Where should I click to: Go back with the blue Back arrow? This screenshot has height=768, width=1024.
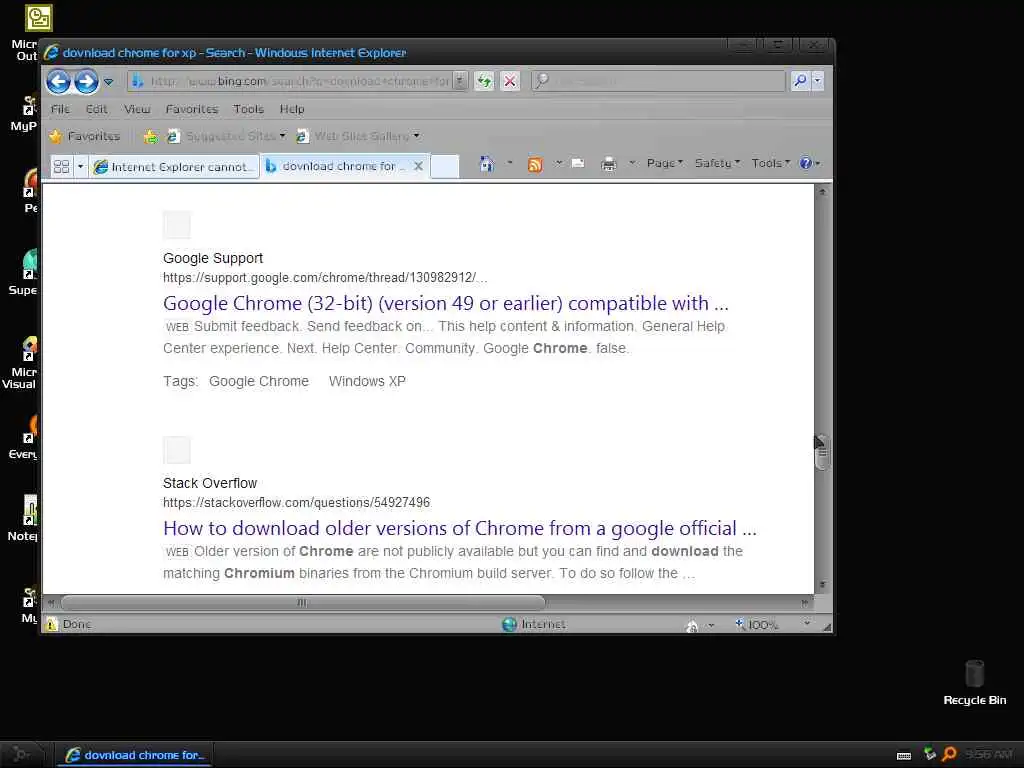pyautogui.click(x=58, y=82)
